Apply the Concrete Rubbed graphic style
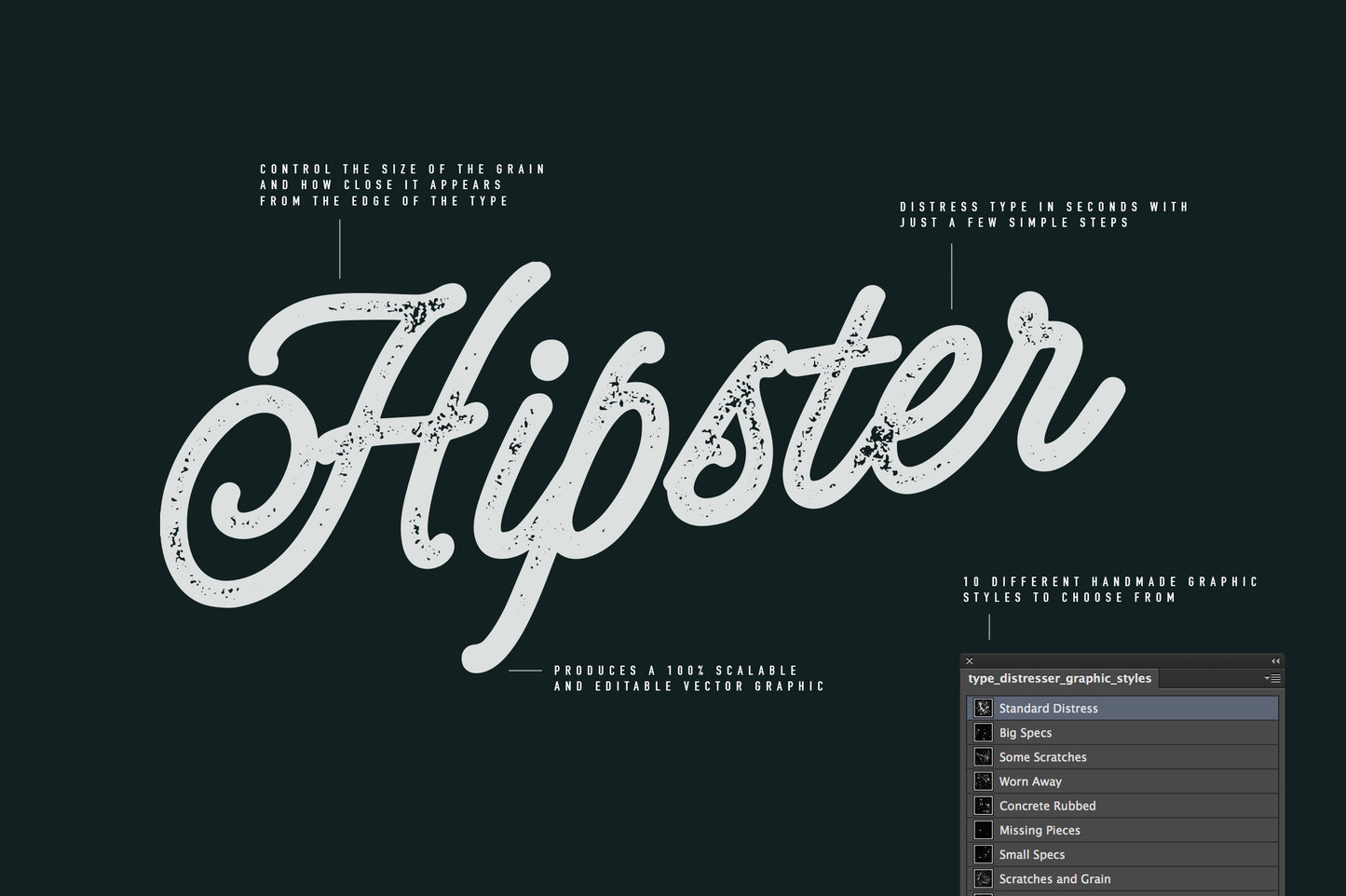The height and width of the screenshot is (896, 1346). (x=1122, y=806)
